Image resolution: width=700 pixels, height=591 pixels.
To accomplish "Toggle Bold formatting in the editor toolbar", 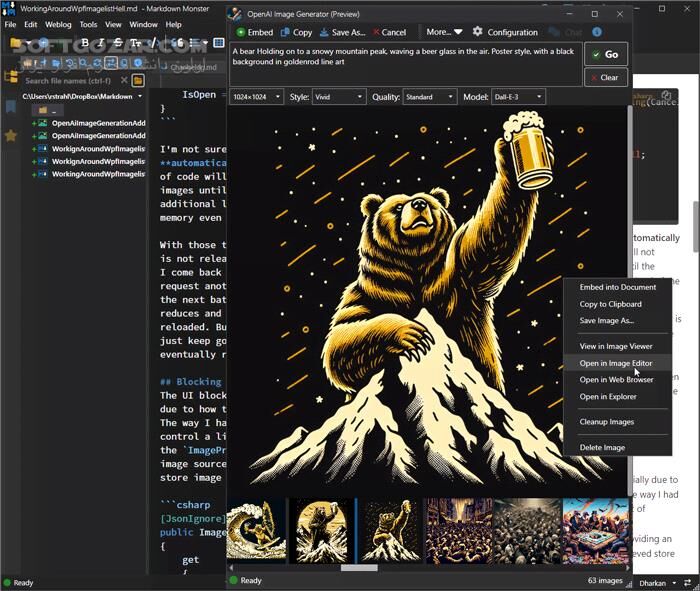I will pyautogui.click(x=85, y=43).
